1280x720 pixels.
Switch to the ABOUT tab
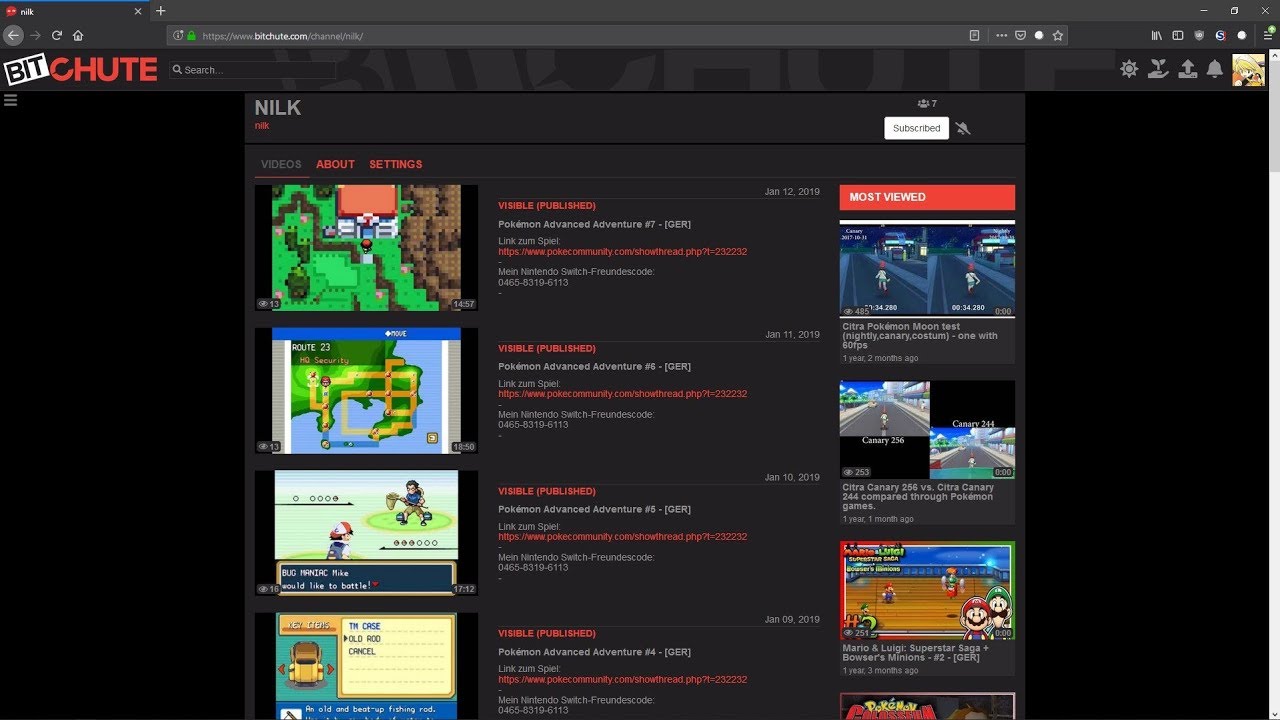[335, 164]
